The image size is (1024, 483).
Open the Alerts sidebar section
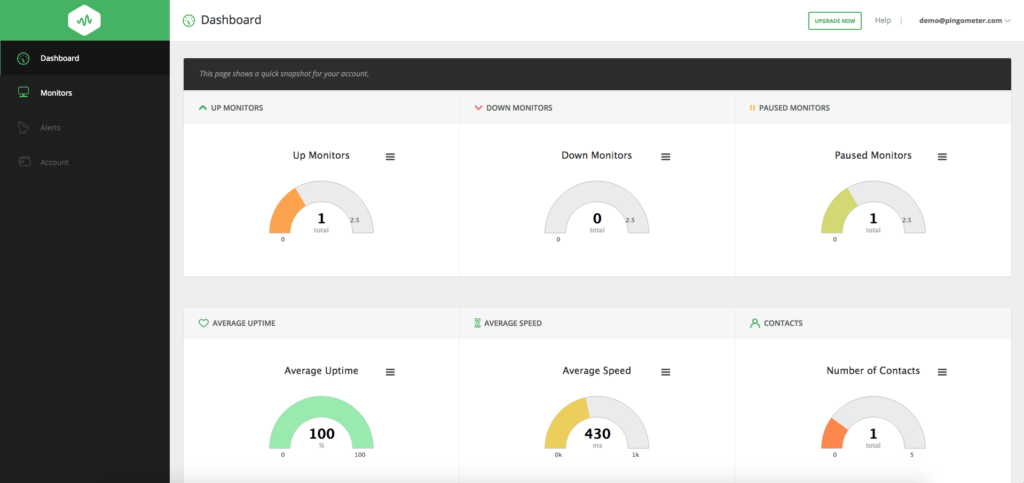[50, 128]
